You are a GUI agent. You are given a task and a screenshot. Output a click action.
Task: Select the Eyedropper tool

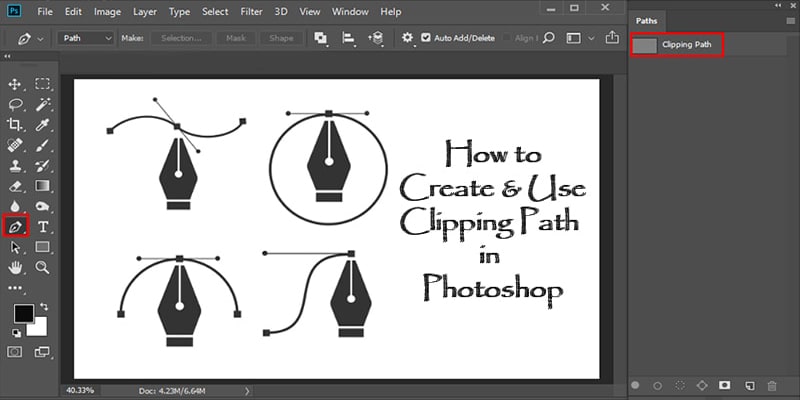click(x=42, y=124)
